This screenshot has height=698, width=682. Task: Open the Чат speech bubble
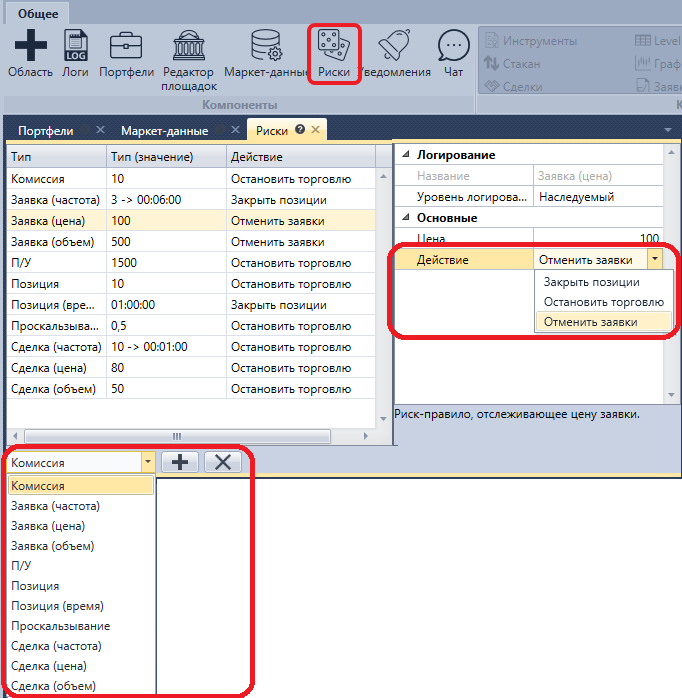453,53
